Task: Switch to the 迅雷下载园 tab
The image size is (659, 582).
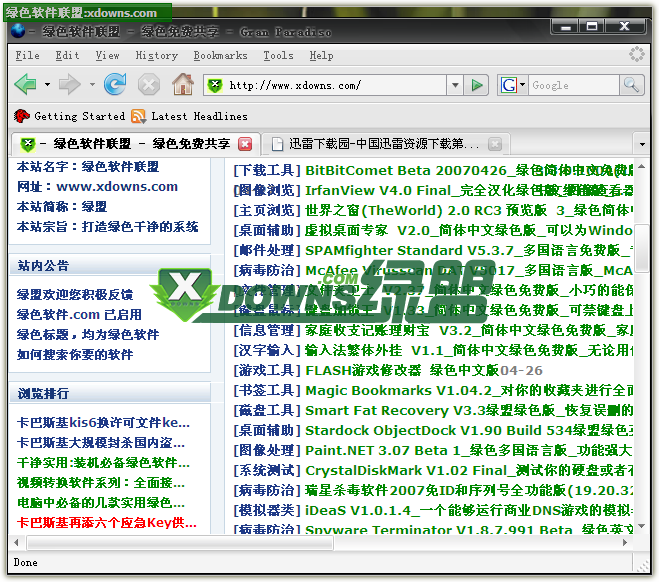Action: point(386,144)
